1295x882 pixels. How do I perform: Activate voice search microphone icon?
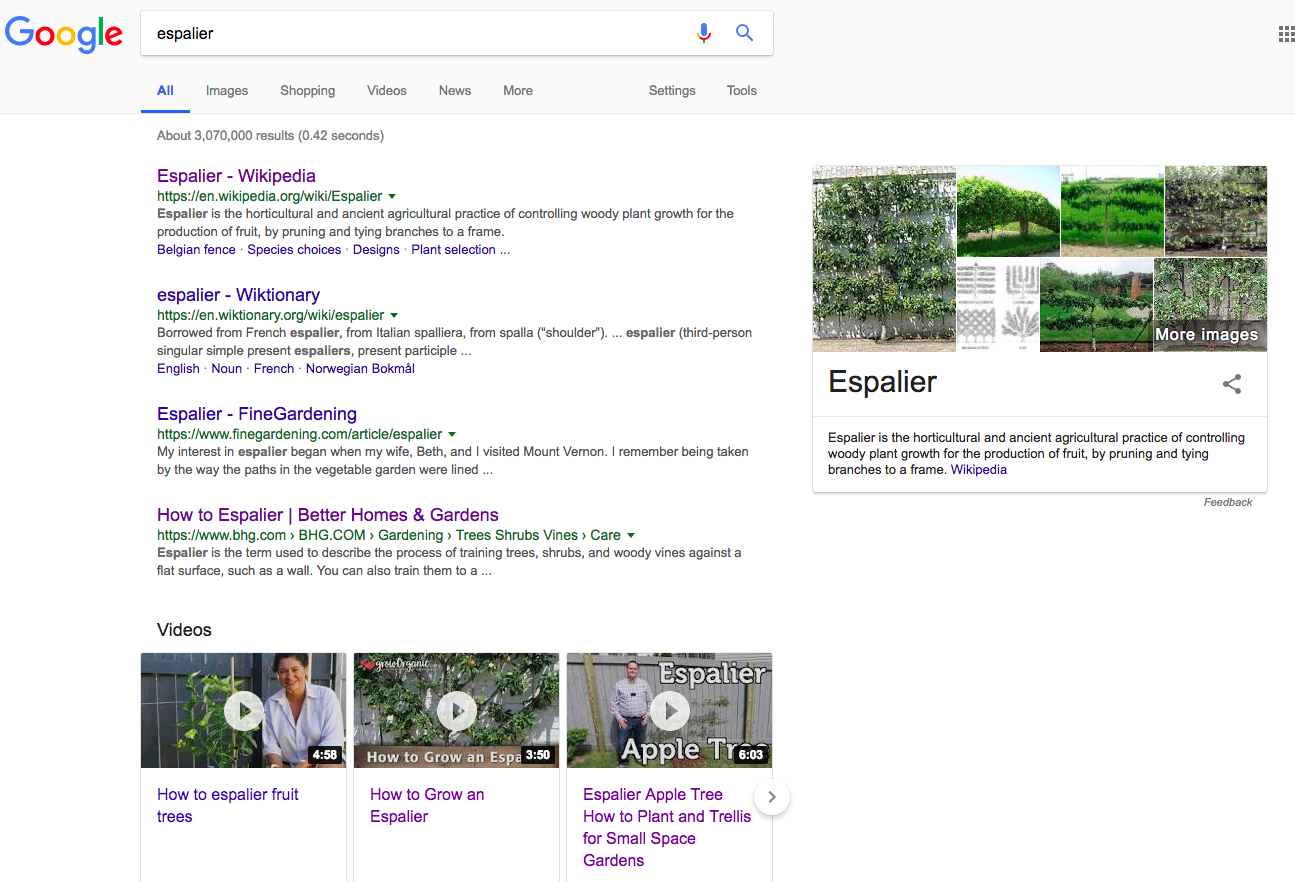coord(704,33)
